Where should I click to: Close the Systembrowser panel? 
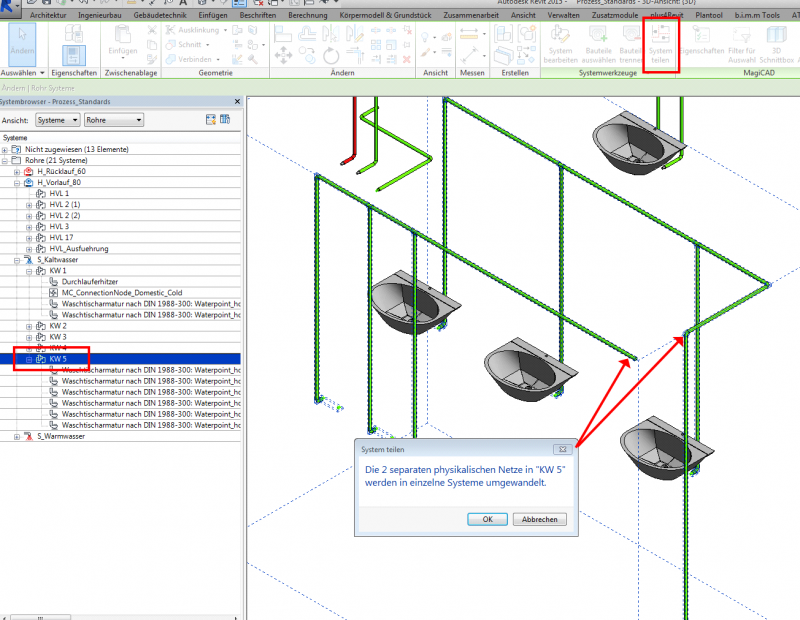tap(236, 102)
